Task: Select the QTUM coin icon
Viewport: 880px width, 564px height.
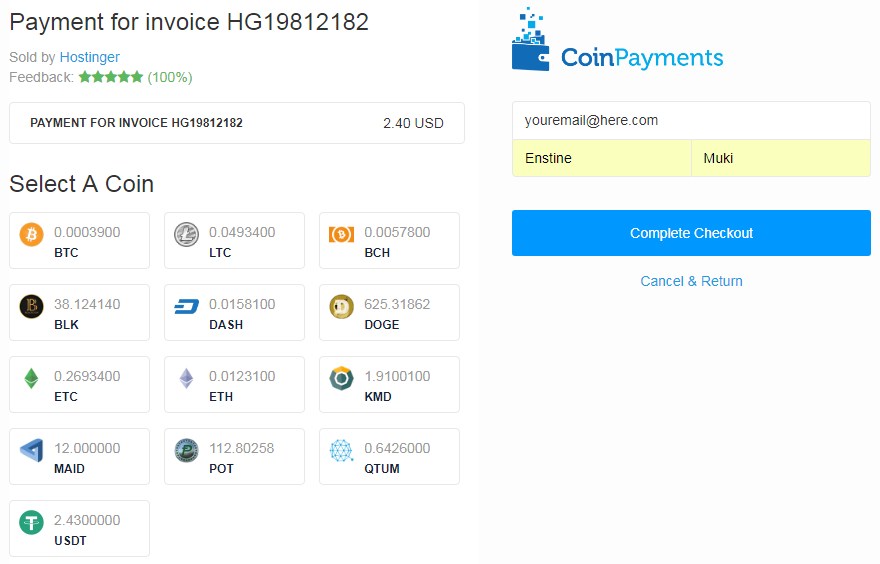Action: click(341, 450)
